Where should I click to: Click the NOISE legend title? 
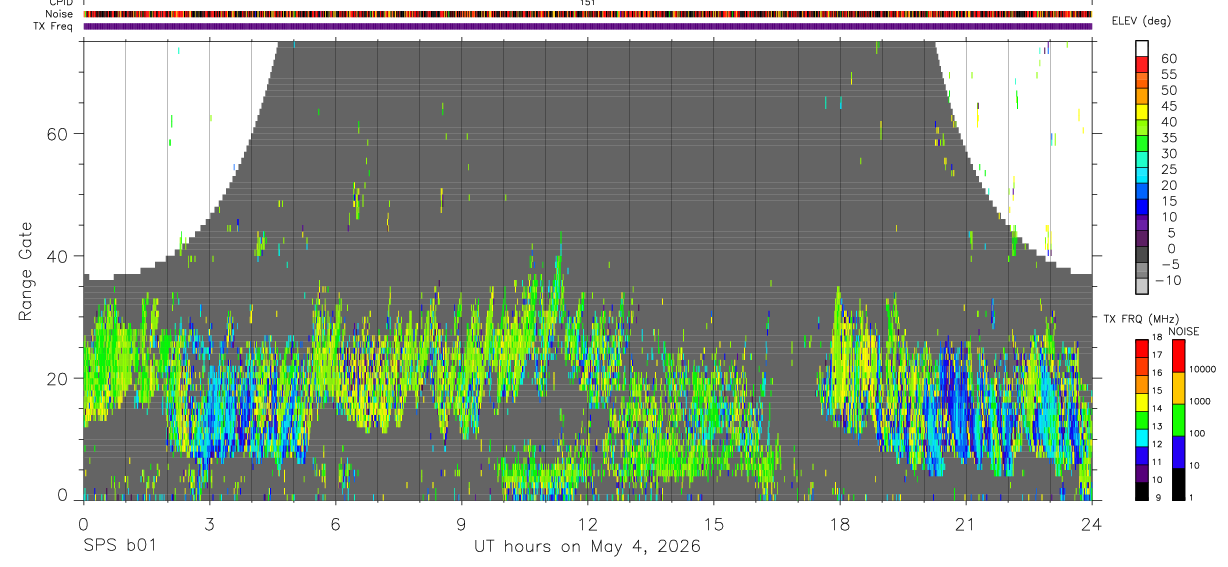[1185, 331]
